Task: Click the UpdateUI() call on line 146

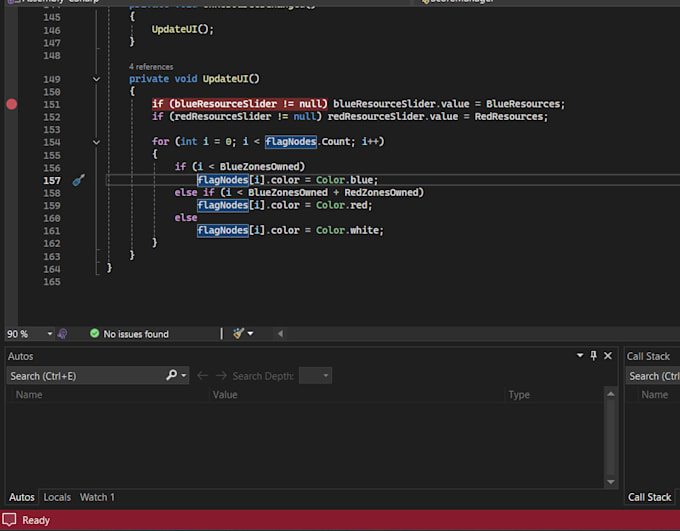Action: click(182, 30)
